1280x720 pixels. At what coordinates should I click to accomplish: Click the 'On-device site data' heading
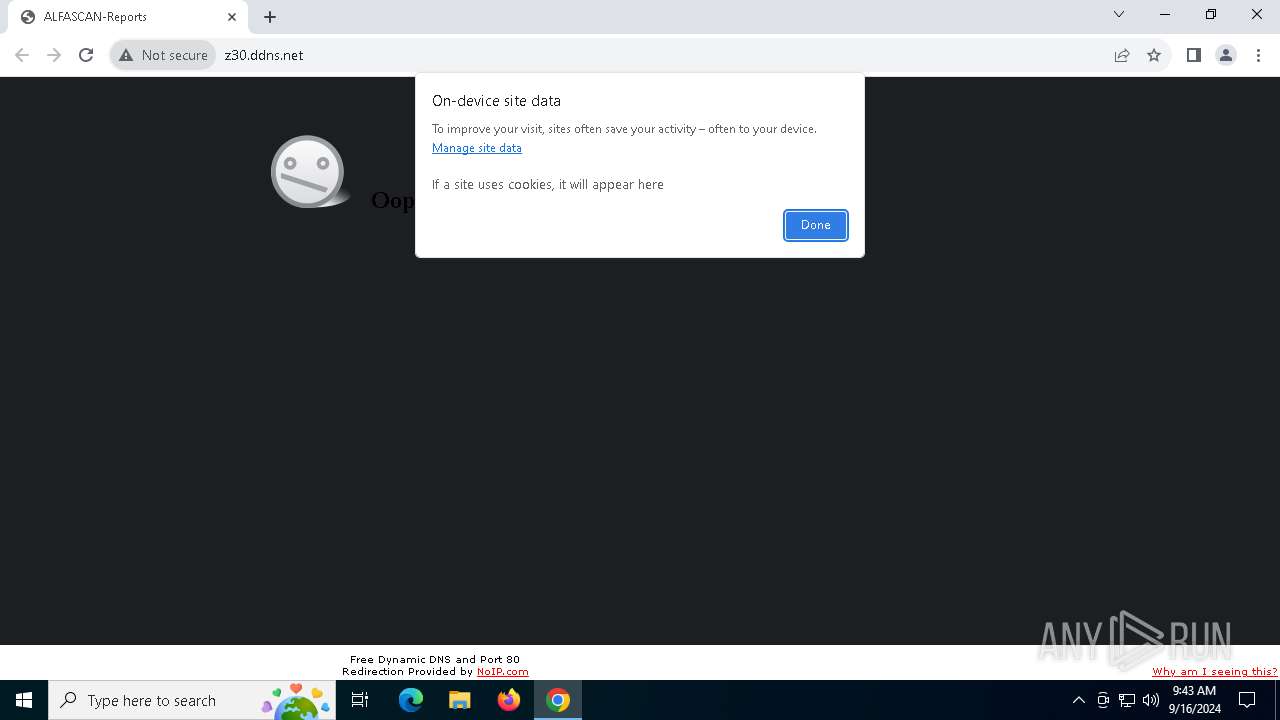pyautogui.click(x=496, y=101)
